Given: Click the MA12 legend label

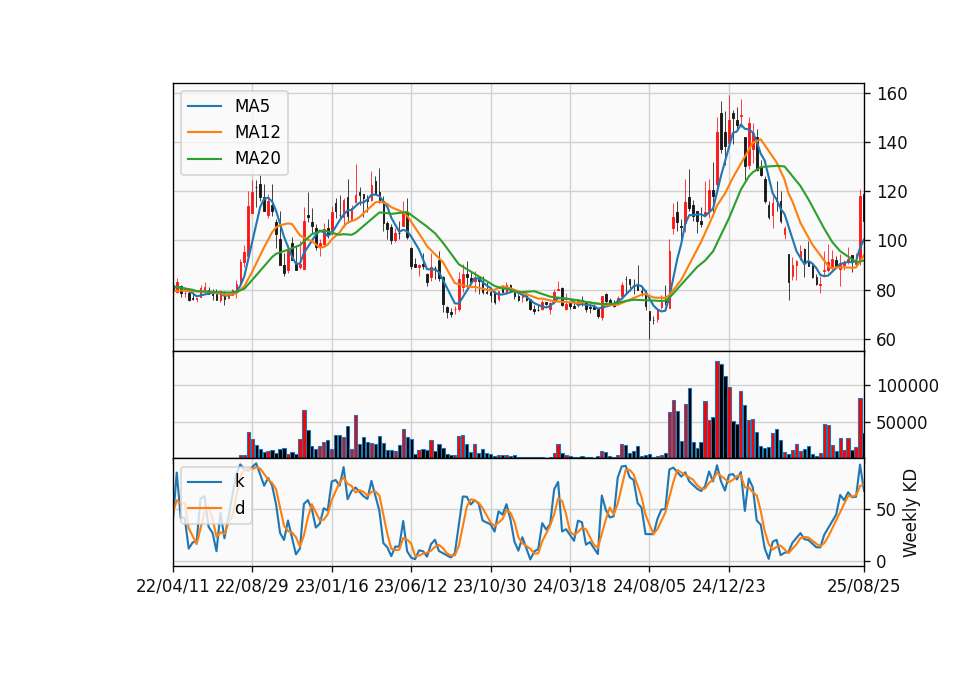Looking at the screenshot, I should [257, 132].
